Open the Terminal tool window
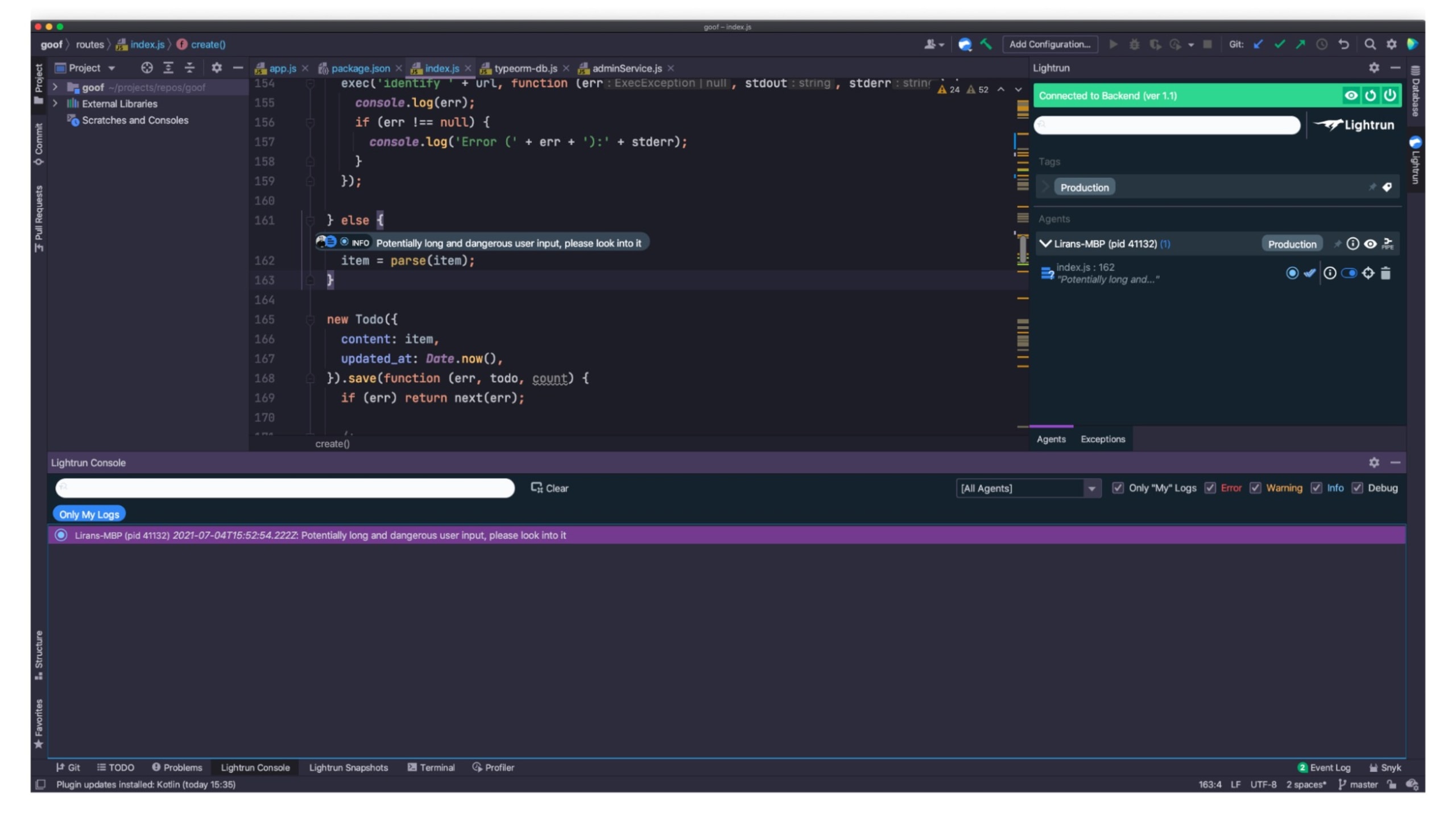The image size is (1456, 833). click(431, 767)
